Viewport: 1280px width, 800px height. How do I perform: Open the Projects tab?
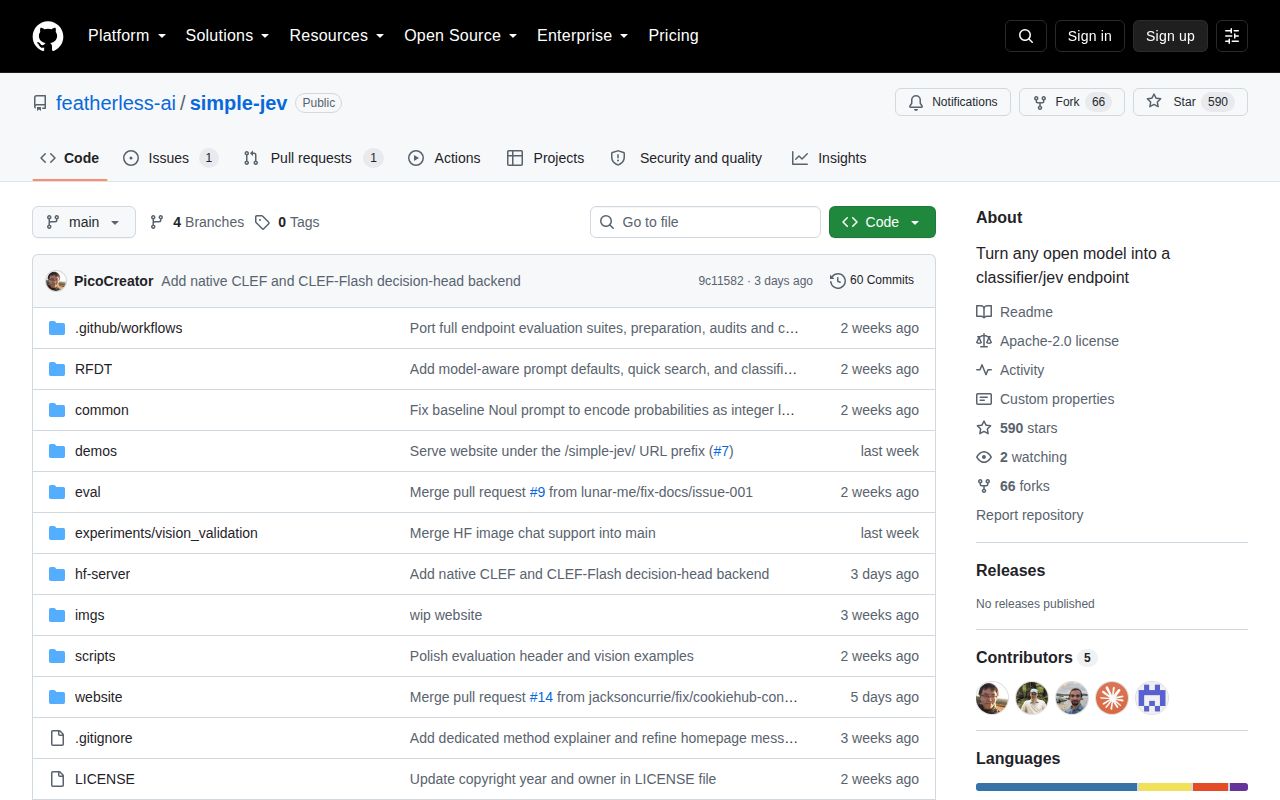tap(545, 158)
